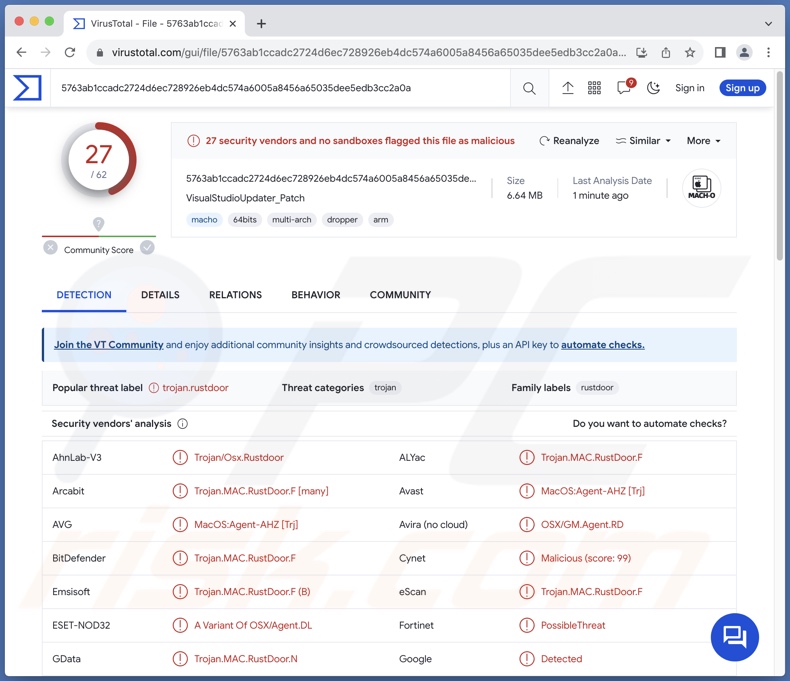
Task: Open the COMMUNITY tab
Action: click(401, 295)
